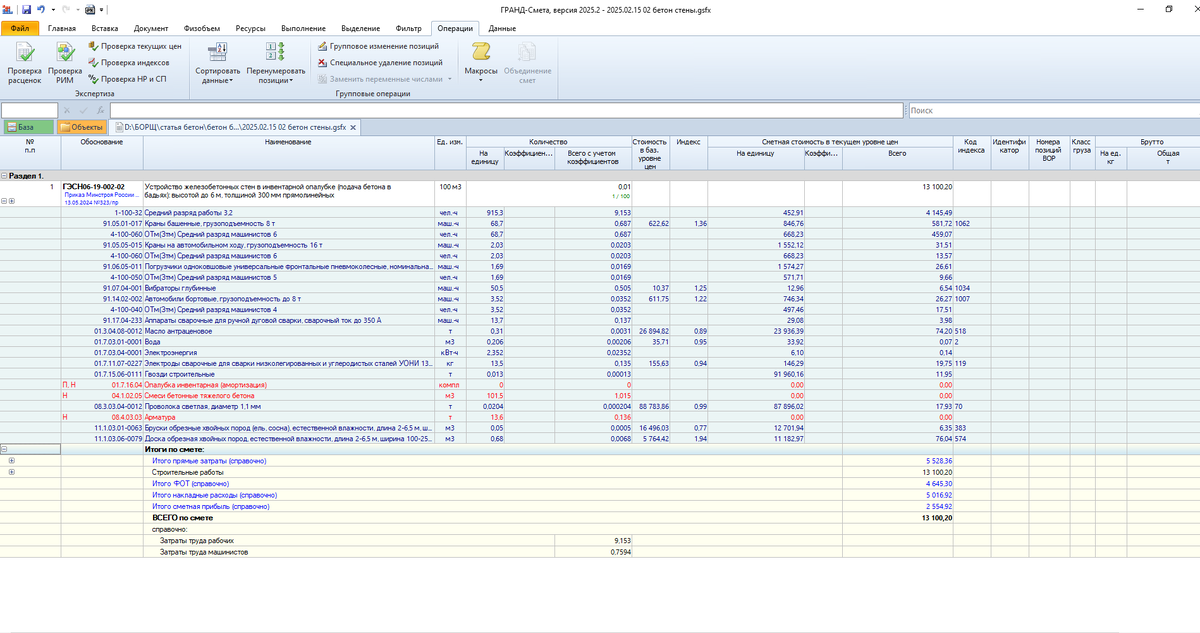Select the red Арматура row
The image size is (1200, 633).
tap(600, 416)
